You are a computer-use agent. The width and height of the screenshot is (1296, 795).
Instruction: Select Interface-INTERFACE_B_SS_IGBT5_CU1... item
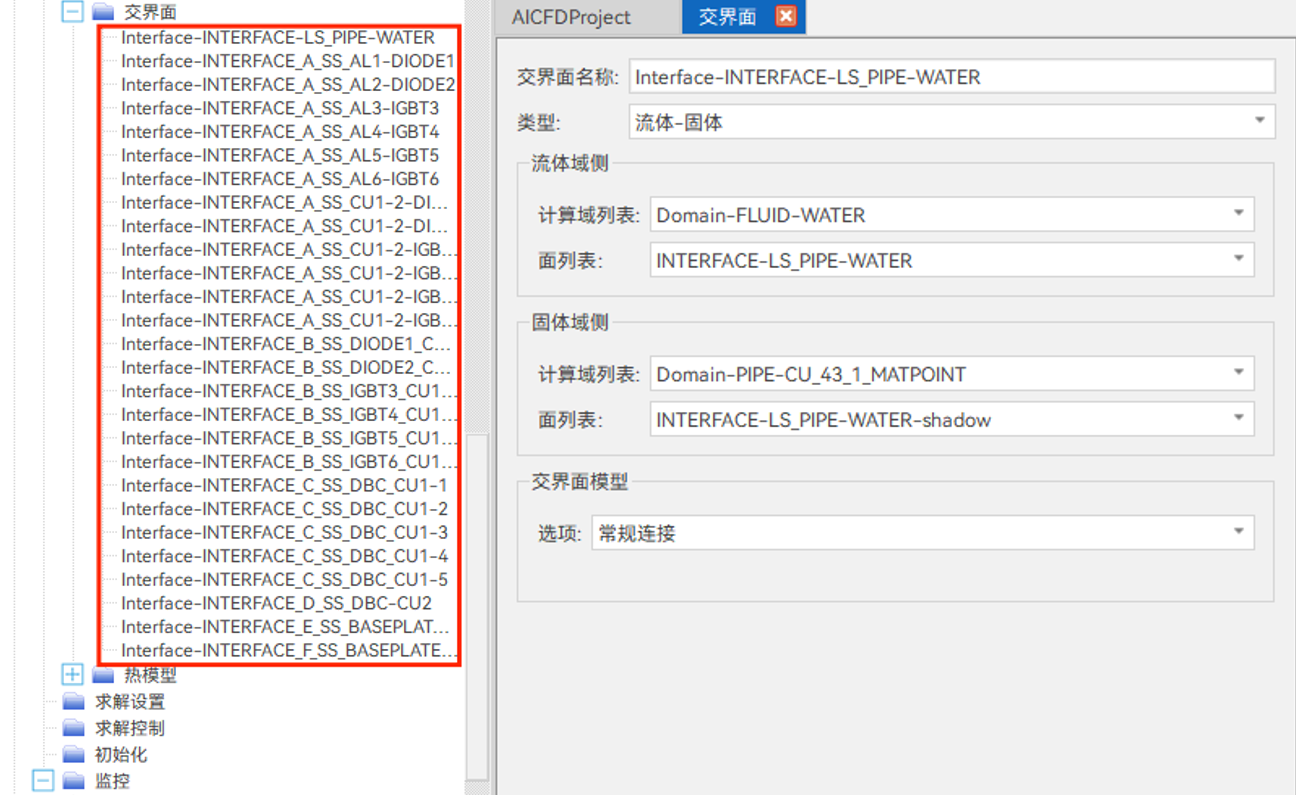point(289,438)
